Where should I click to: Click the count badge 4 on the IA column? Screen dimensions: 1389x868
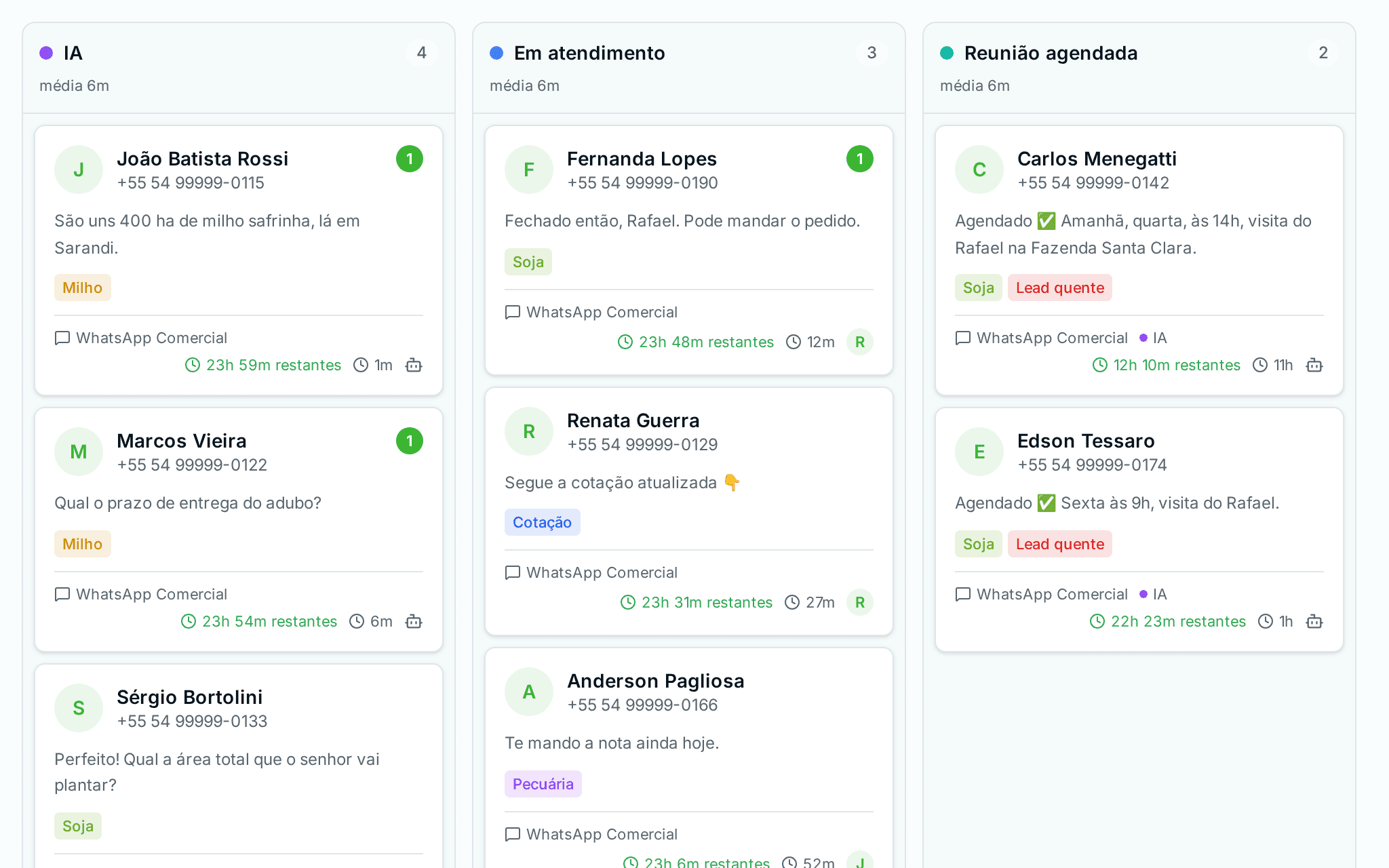[422, 53]
